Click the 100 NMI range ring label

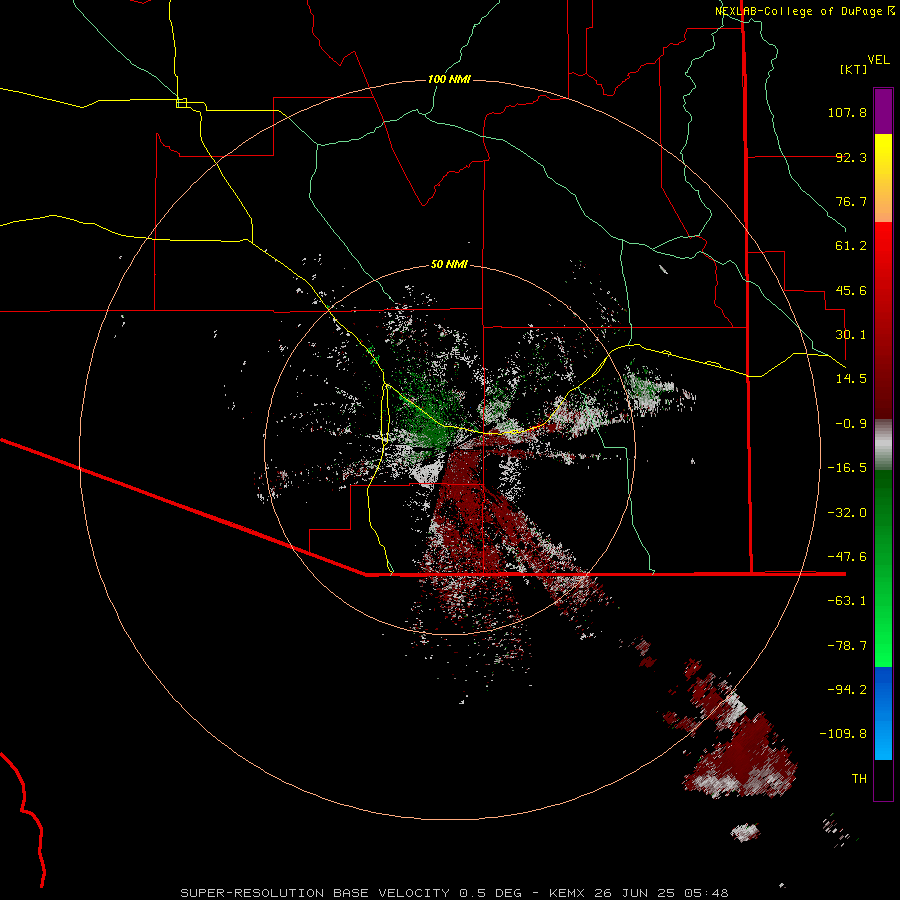pos(449,79)
